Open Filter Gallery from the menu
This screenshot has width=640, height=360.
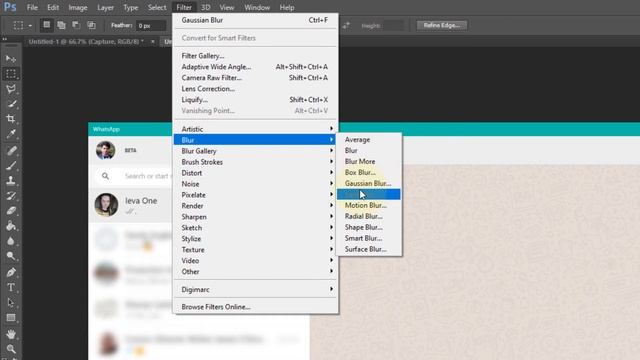[256, 56]
